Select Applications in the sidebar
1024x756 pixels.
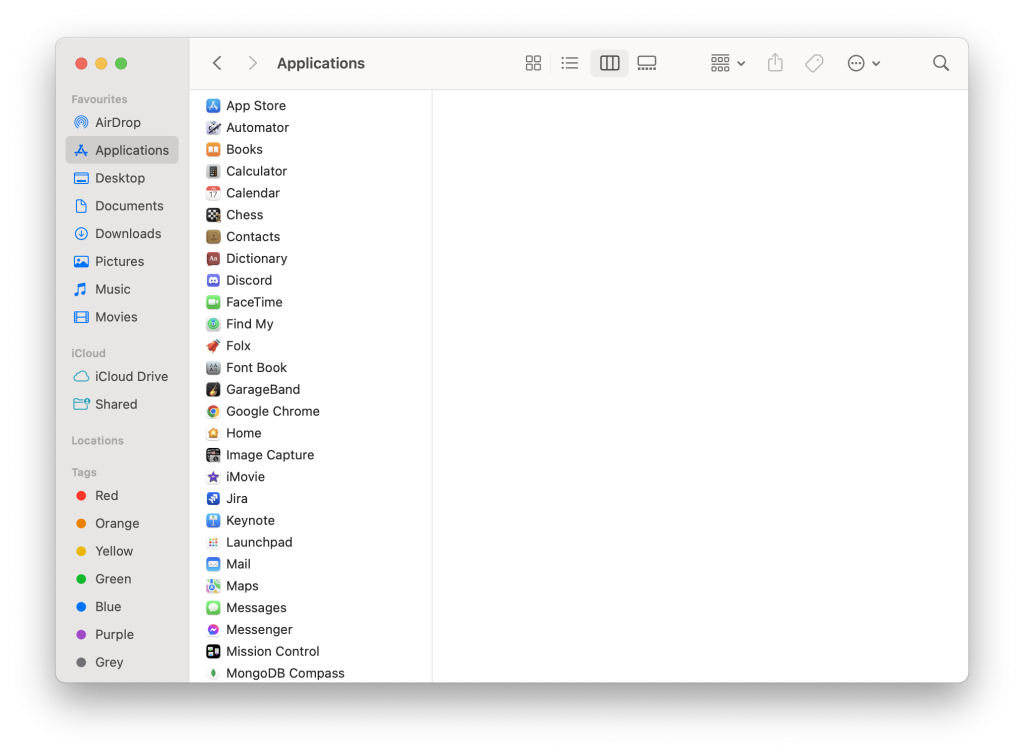tap(121, 150)
